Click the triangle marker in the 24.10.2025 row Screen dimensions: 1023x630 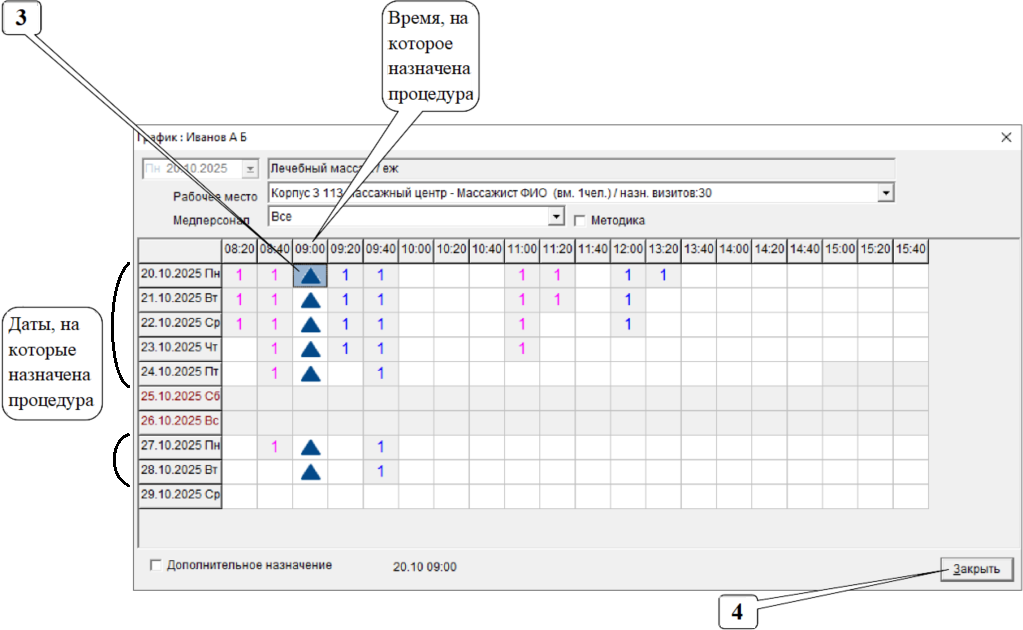click(x=310, y=373)
